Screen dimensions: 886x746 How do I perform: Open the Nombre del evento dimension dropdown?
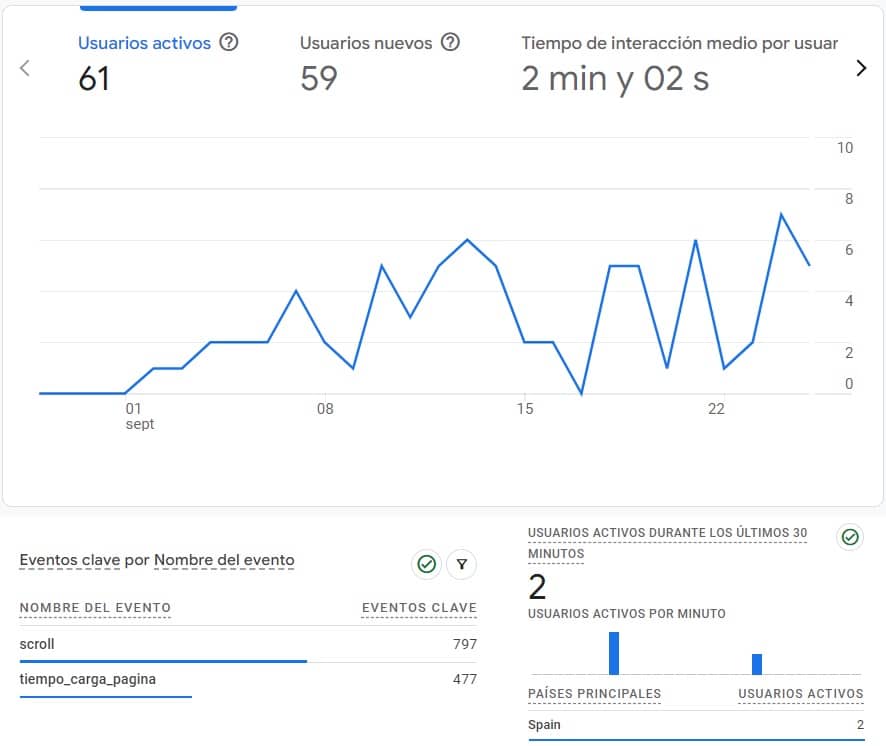tap(224, 560)
